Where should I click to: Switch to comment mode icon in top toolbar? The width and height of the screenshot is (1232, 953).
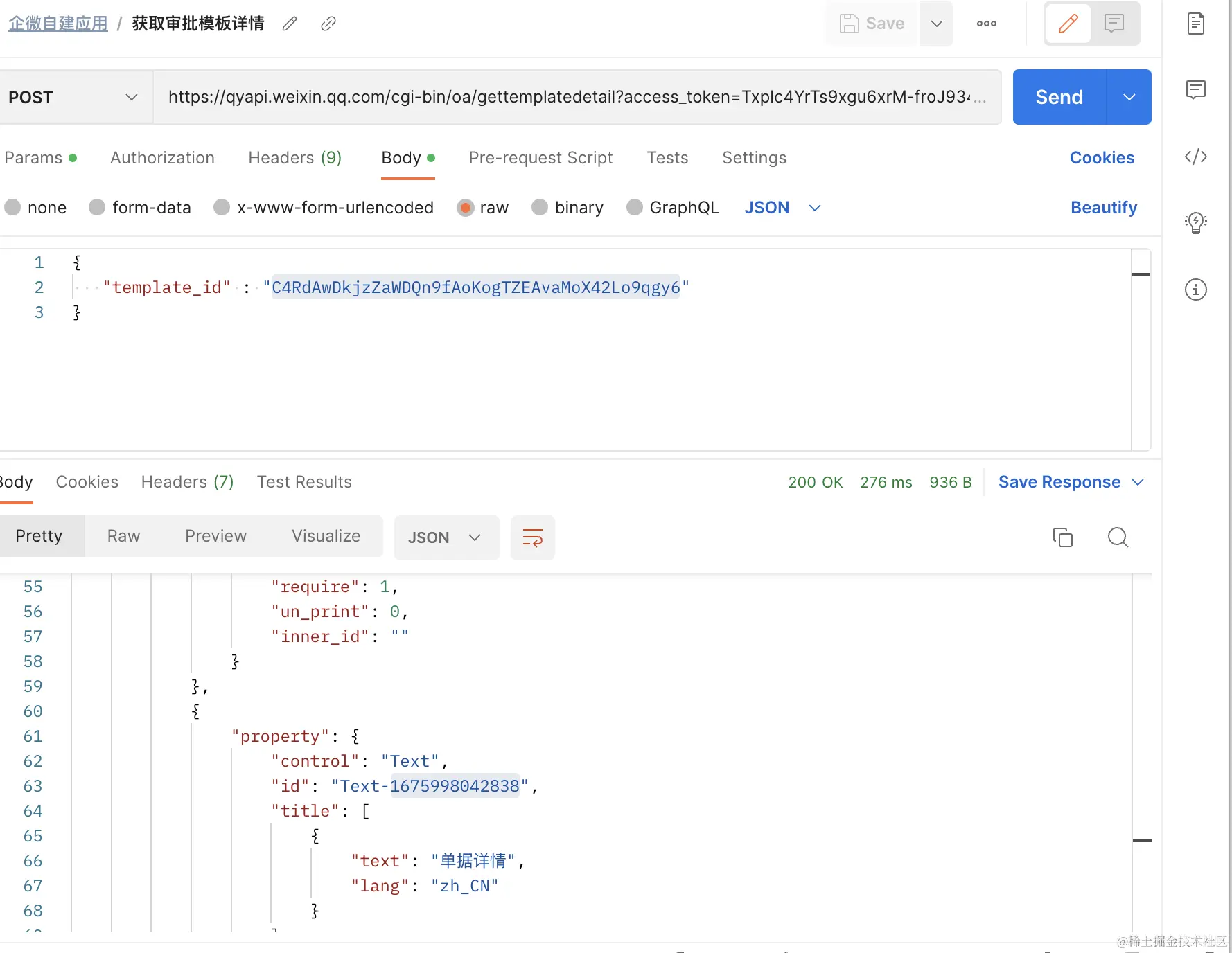point(1114,24)
